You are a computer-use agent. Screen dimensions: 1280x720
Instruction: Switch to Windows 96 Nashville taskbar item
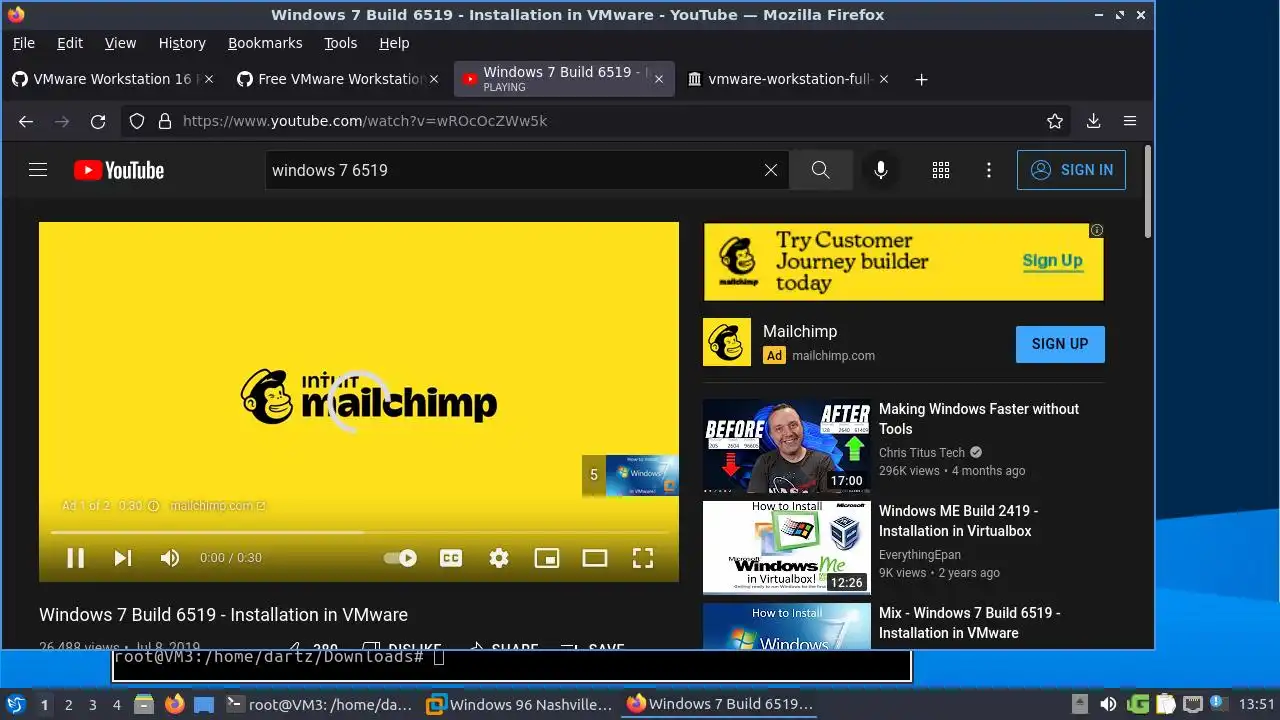520,704
